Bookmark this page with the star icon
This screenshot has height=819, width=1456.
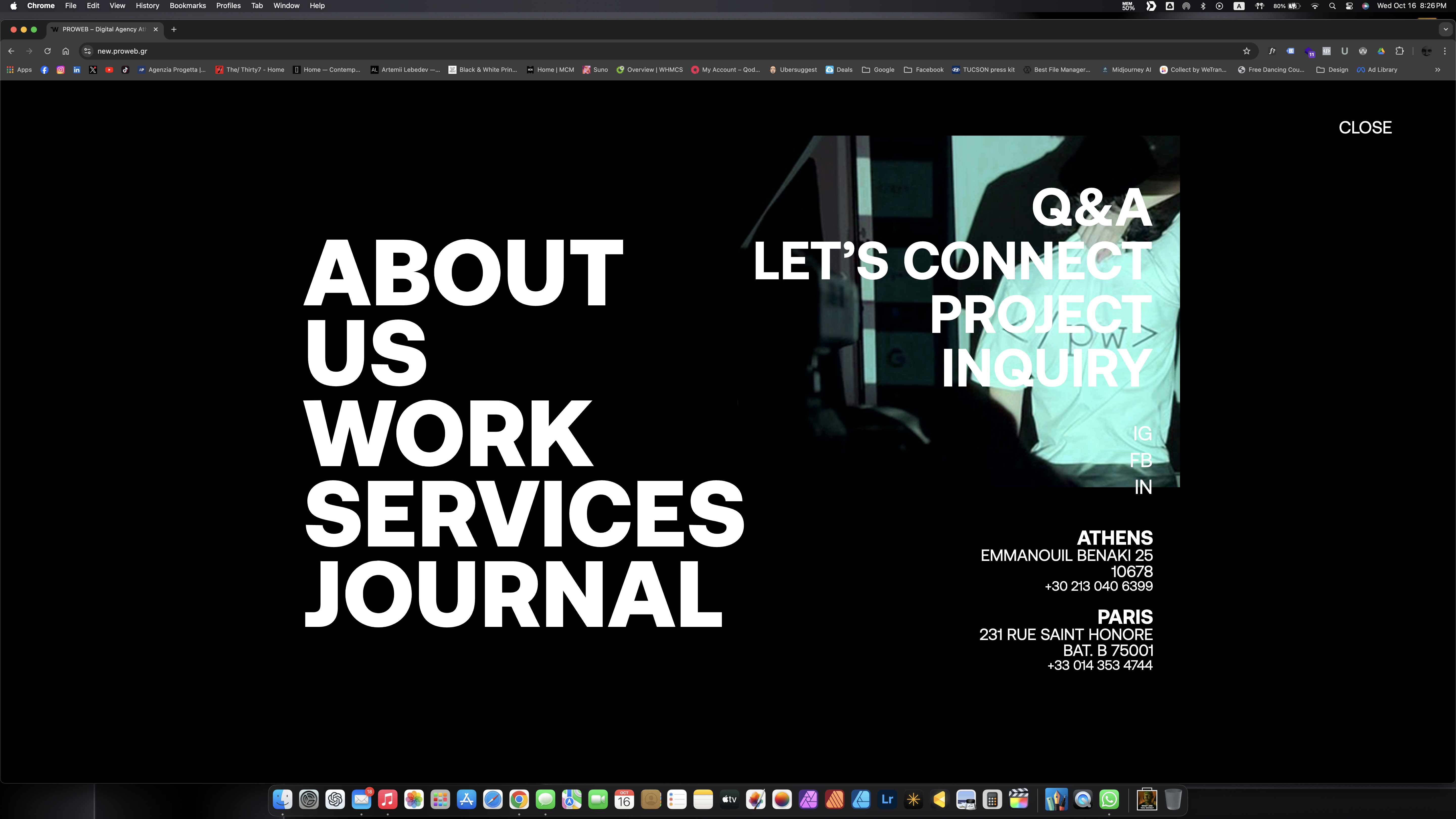(1246, 51)
